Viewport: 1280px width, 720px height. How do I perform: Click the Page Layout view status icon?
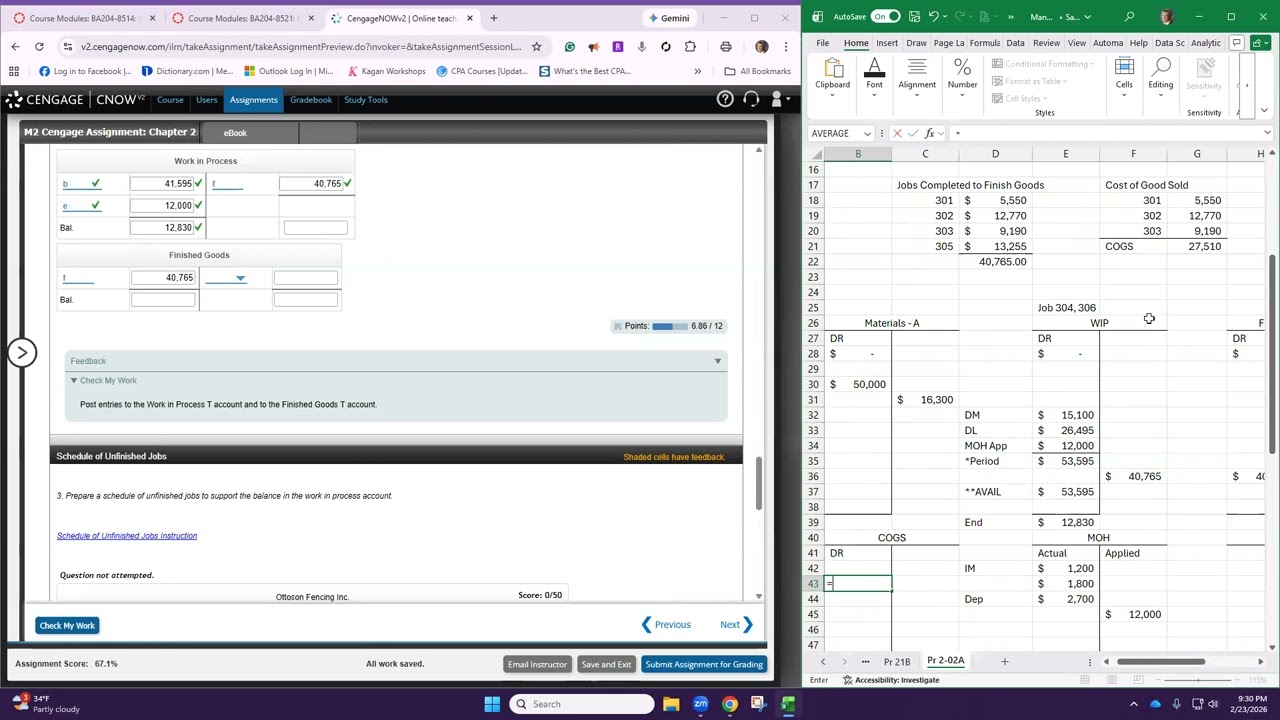(1111, 680)
